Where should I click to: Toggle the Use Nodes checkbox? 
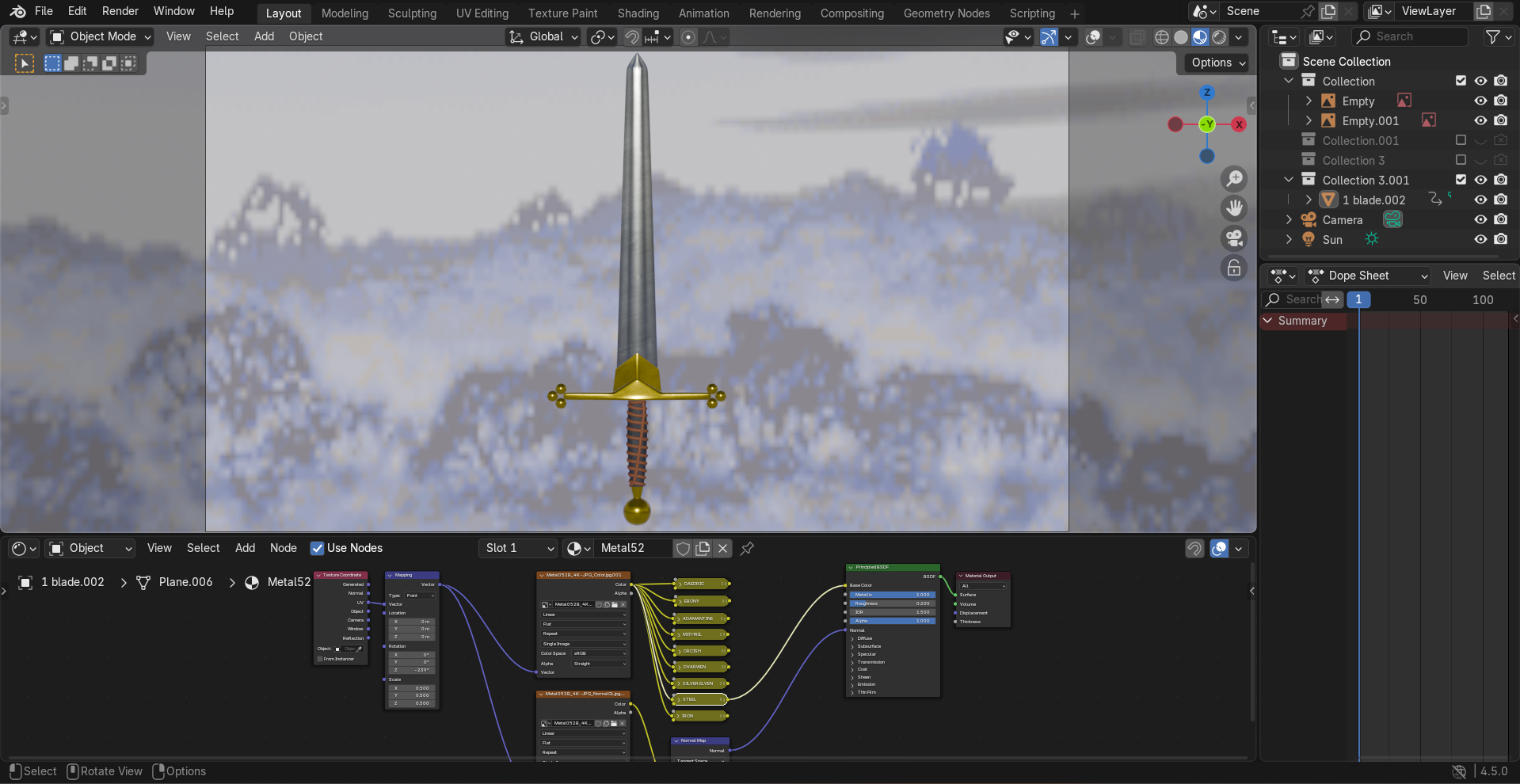point(317,548)
